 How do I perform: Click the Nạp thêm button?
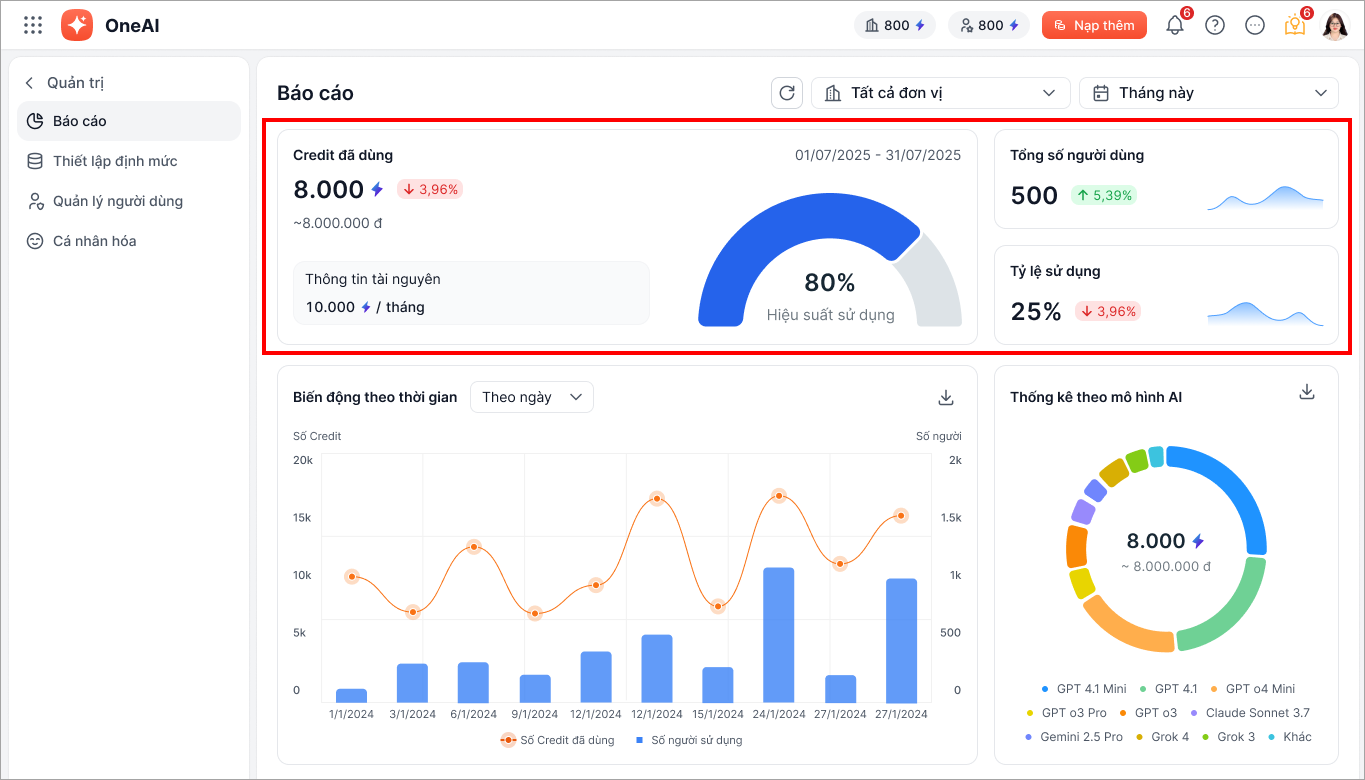[x=1093, y=26]
